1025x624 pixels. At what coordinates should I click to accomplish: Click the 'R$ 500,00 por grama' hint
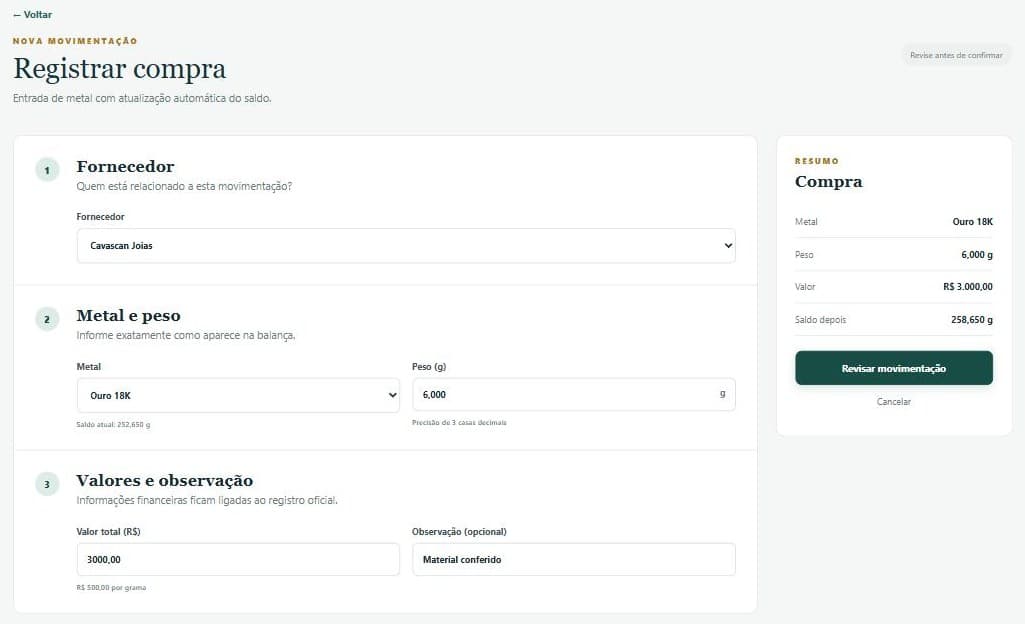tap(111, 587)
